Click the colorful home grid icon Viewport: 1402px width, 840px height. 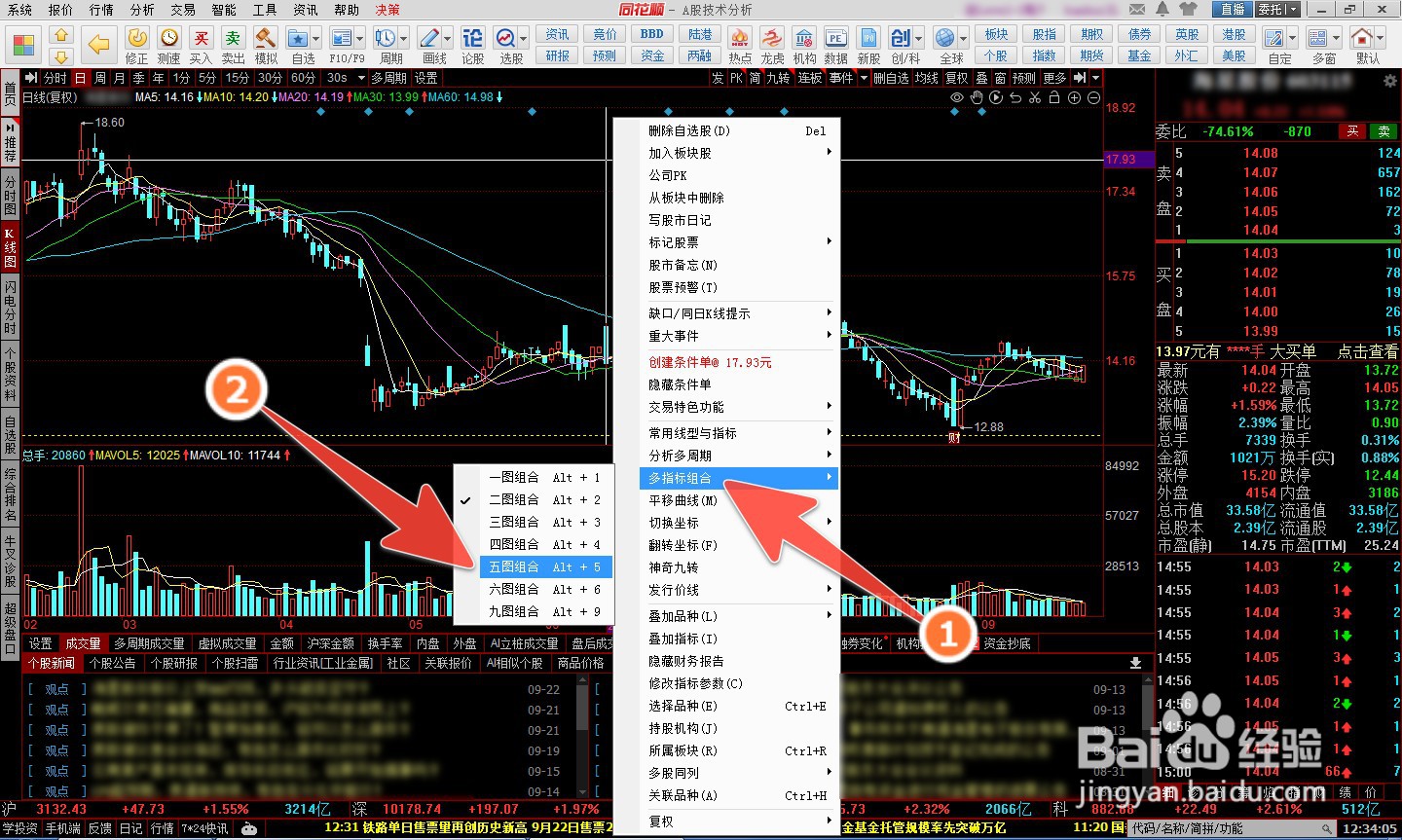click(23, 45)
